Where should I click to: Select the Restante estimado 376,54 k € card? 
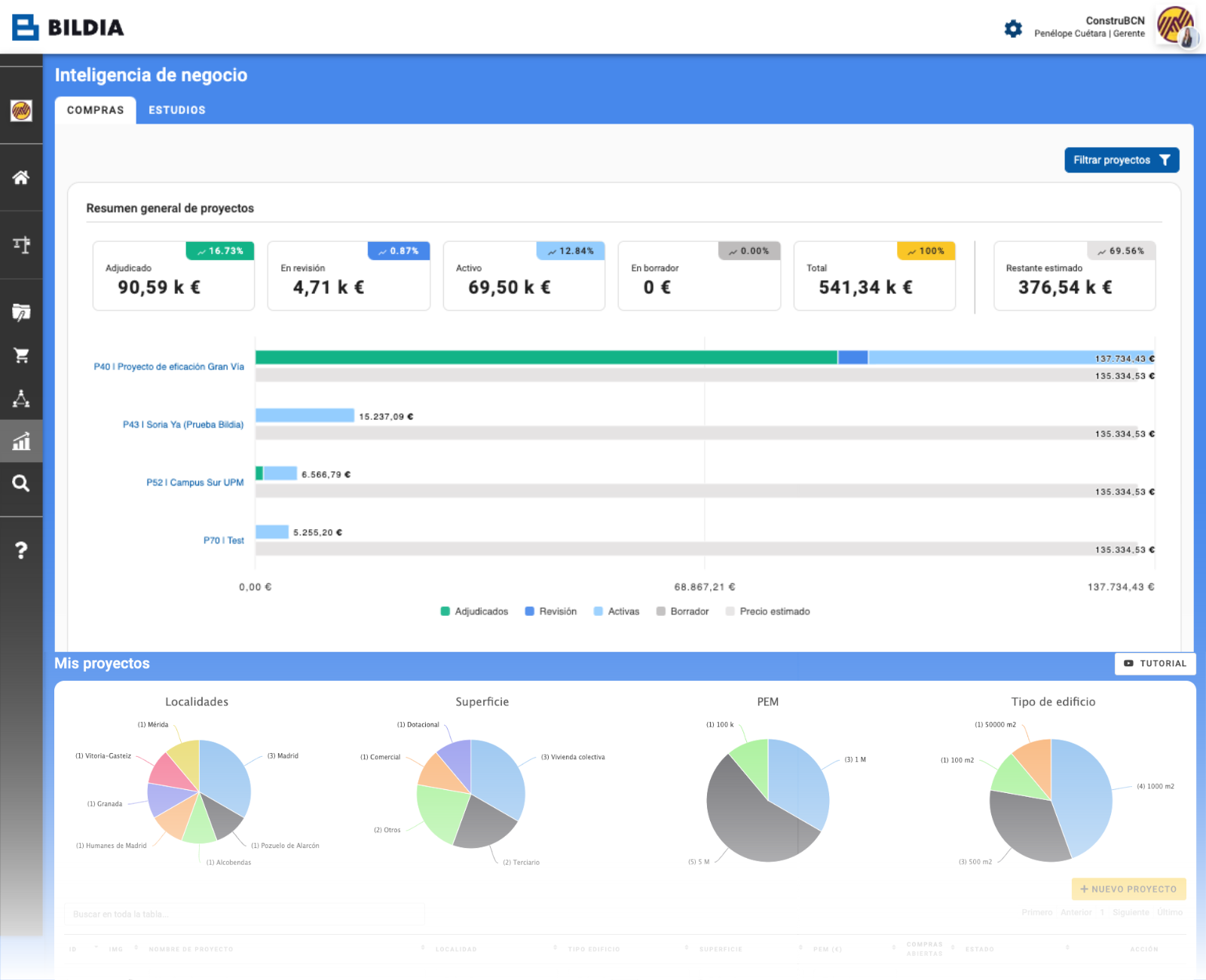coord(1075,276)
